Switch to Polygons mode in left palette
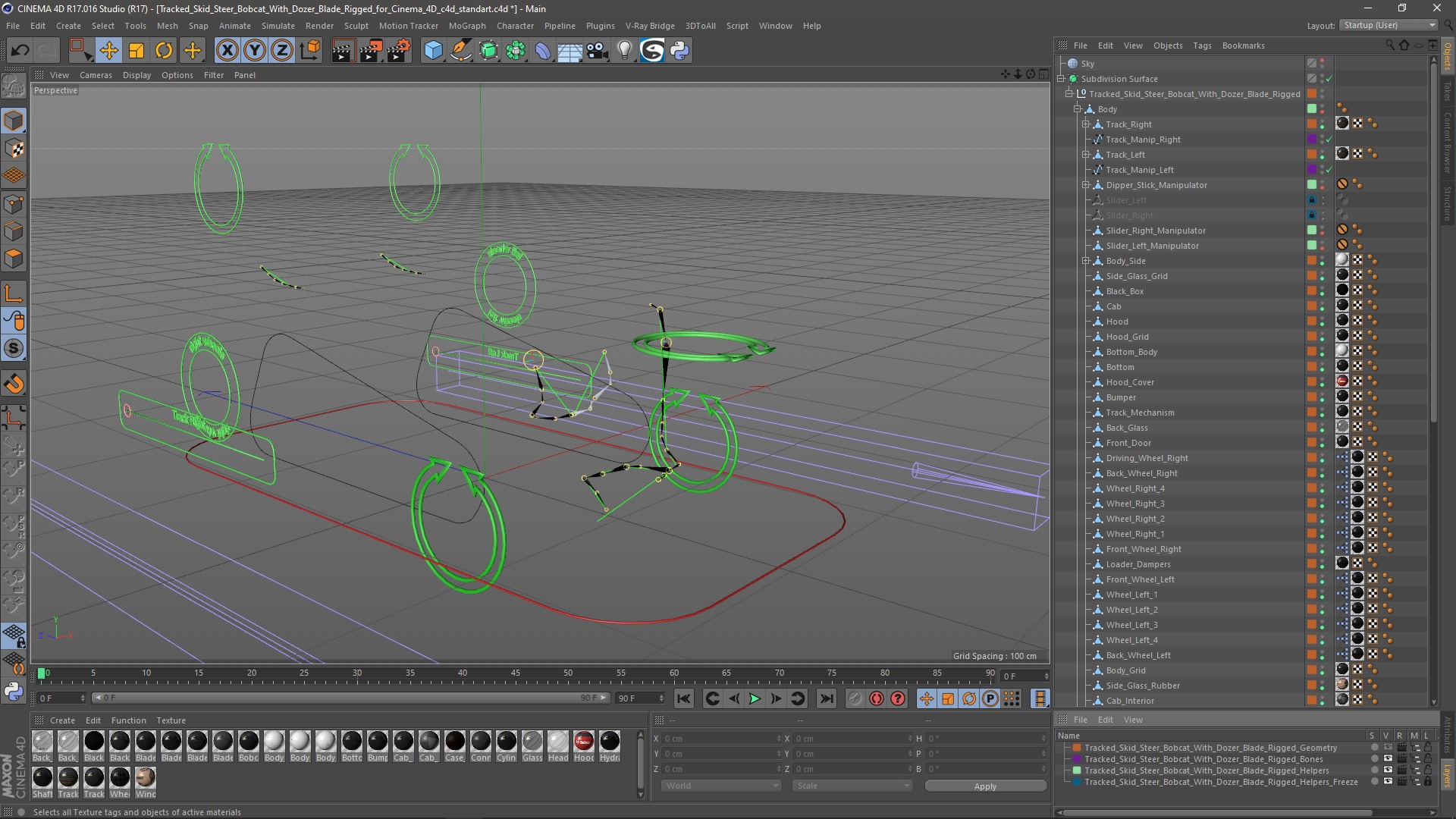Image resolution: width=1456 pixels, height=819 pixels. pos(14,259)
